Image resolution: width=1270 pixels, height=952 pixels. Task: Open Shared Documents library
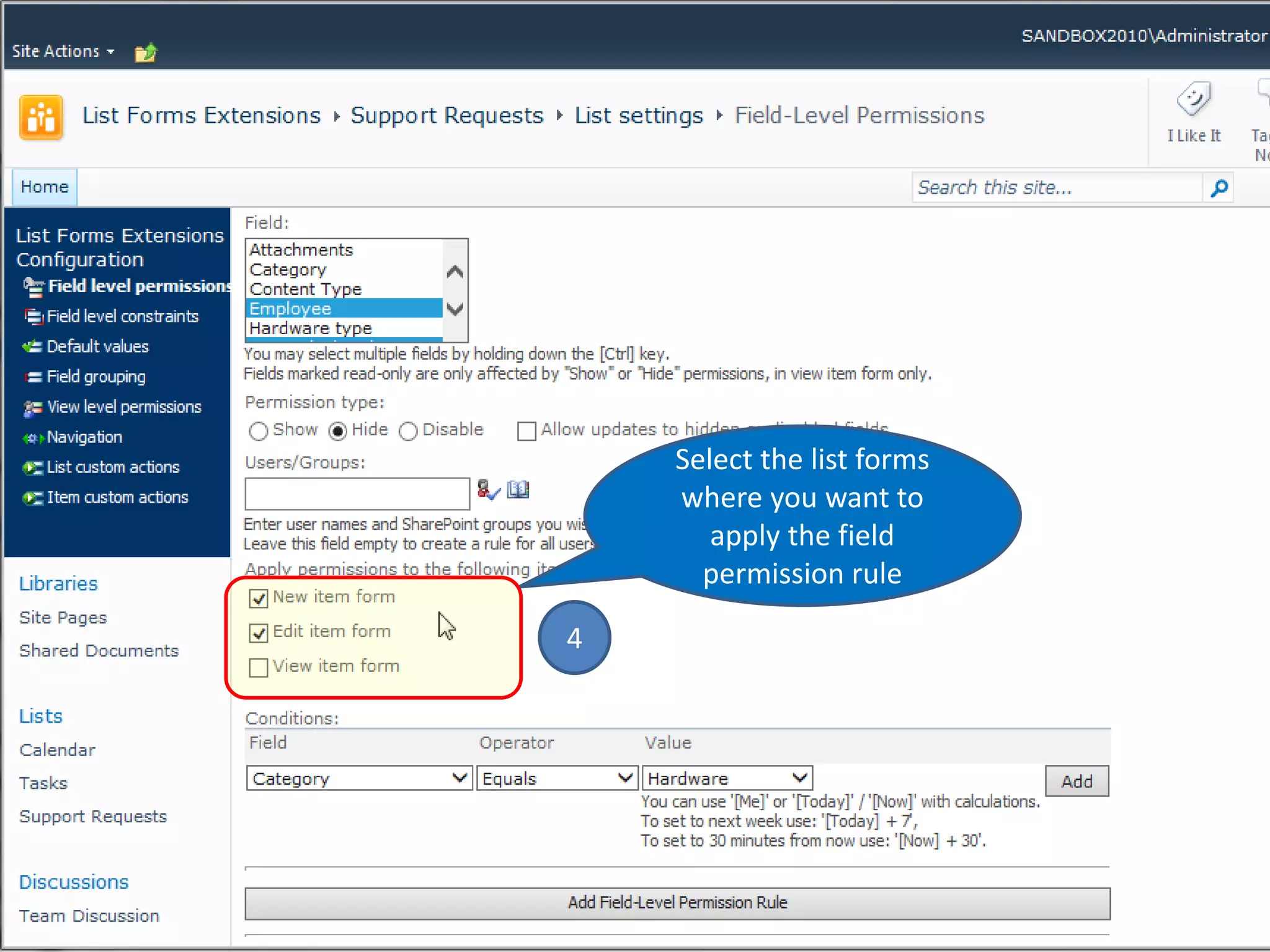pyautogui.click(x=99, y=651)
